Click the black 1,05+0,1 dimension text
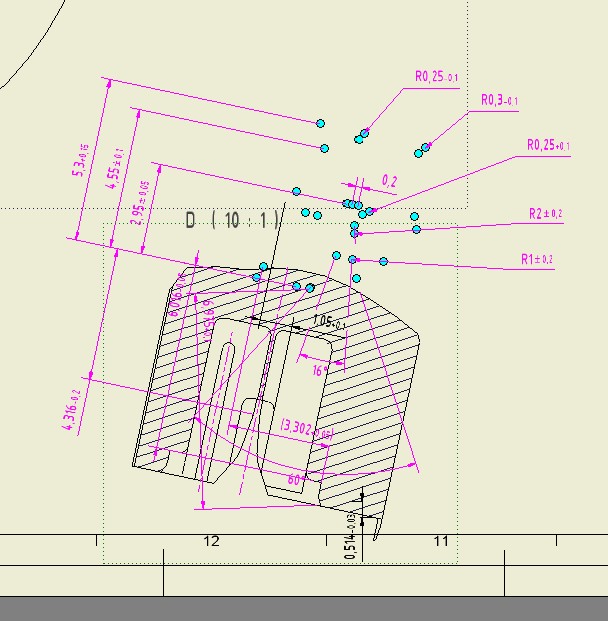This screenshot has height=621, width=608. pos(329,322)
